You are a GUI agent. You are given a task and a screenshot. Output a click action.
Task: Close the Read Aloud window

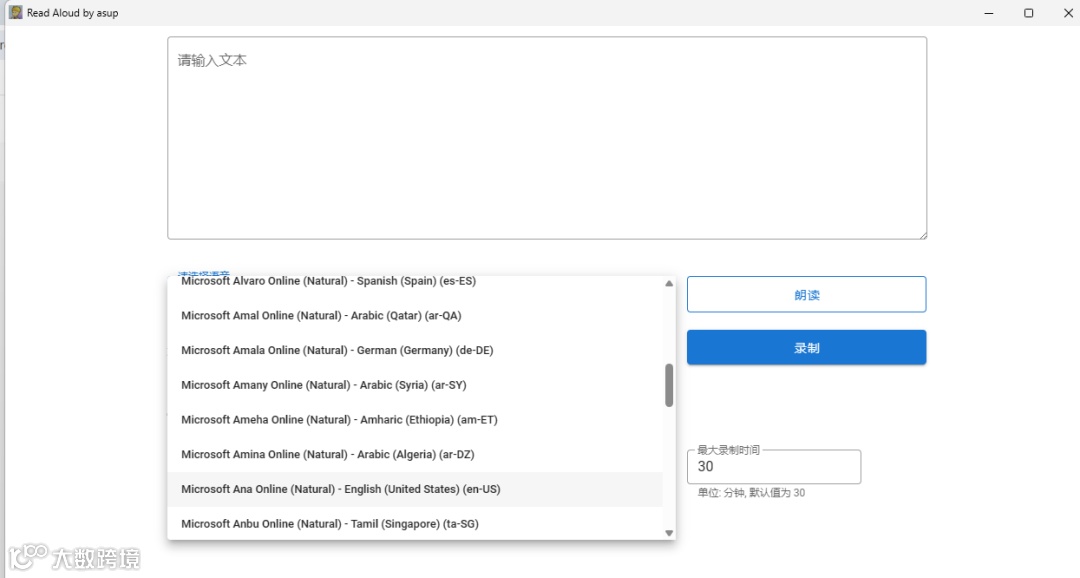tap(1068, 13)
